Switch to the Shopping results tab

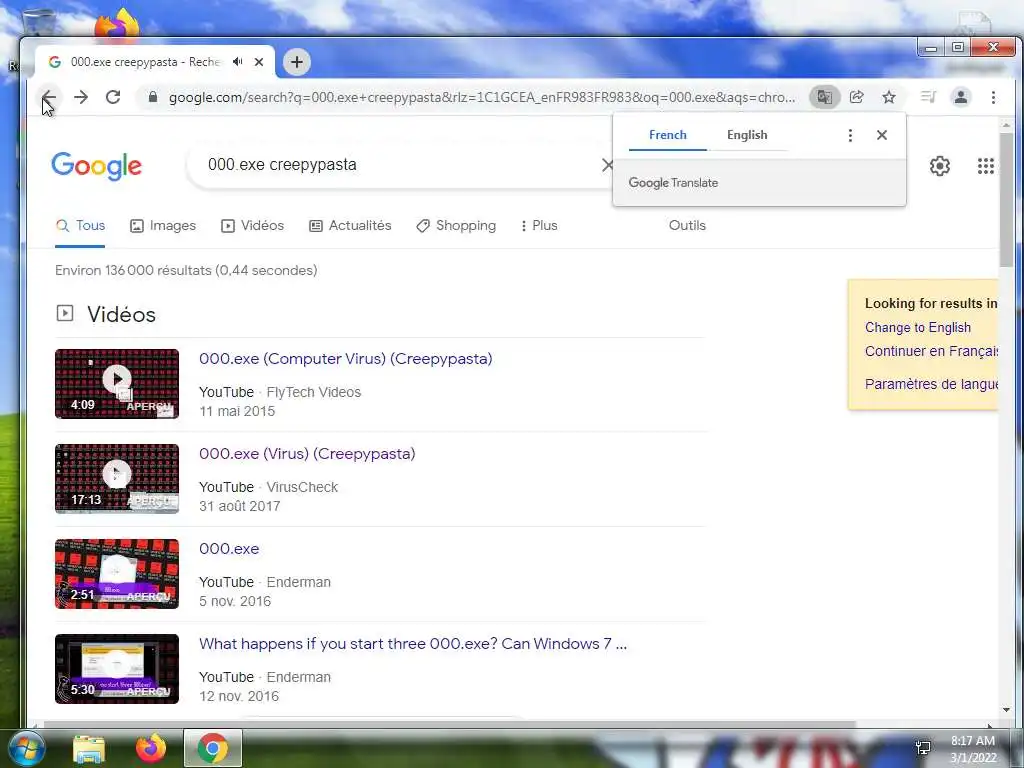[x=456, y=225]
